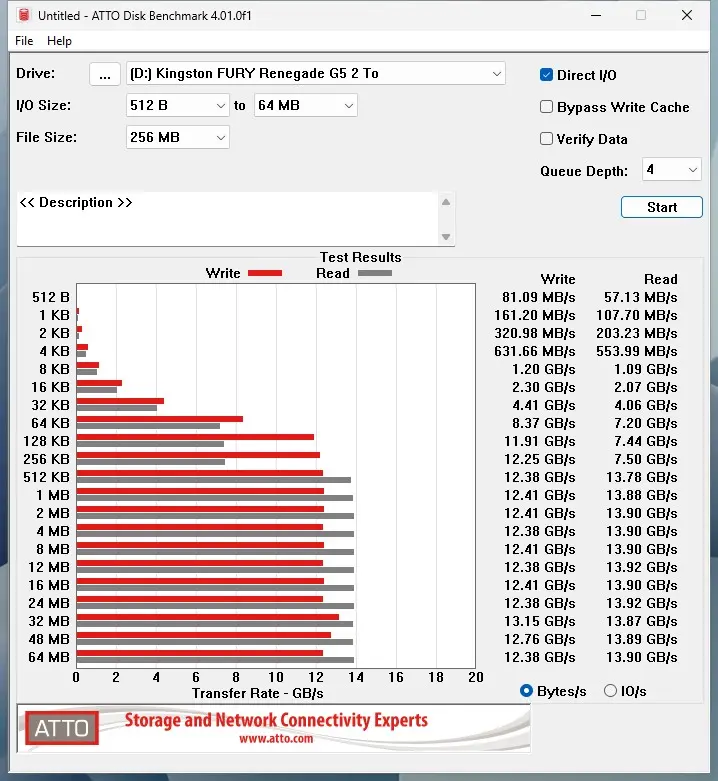The width and height of the screenshot is (718, 781).
Task: Expand the 64 MB I/O size dropdown
Action: 305,106
